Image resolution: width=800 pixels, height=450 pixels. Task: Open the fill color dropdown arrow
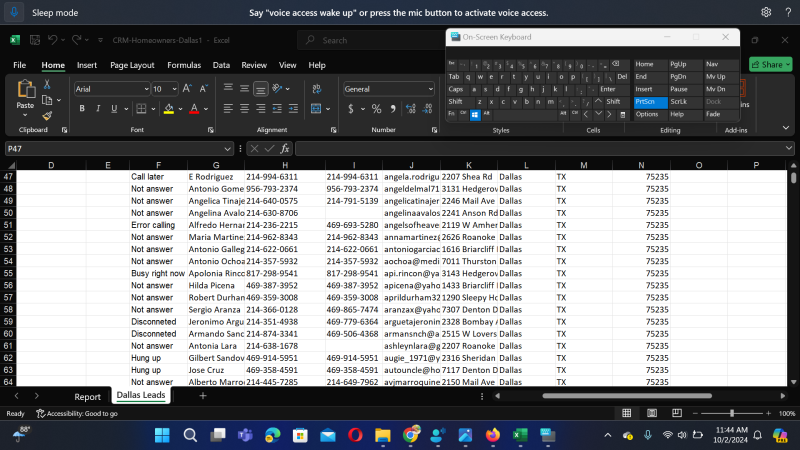point(180,109)
